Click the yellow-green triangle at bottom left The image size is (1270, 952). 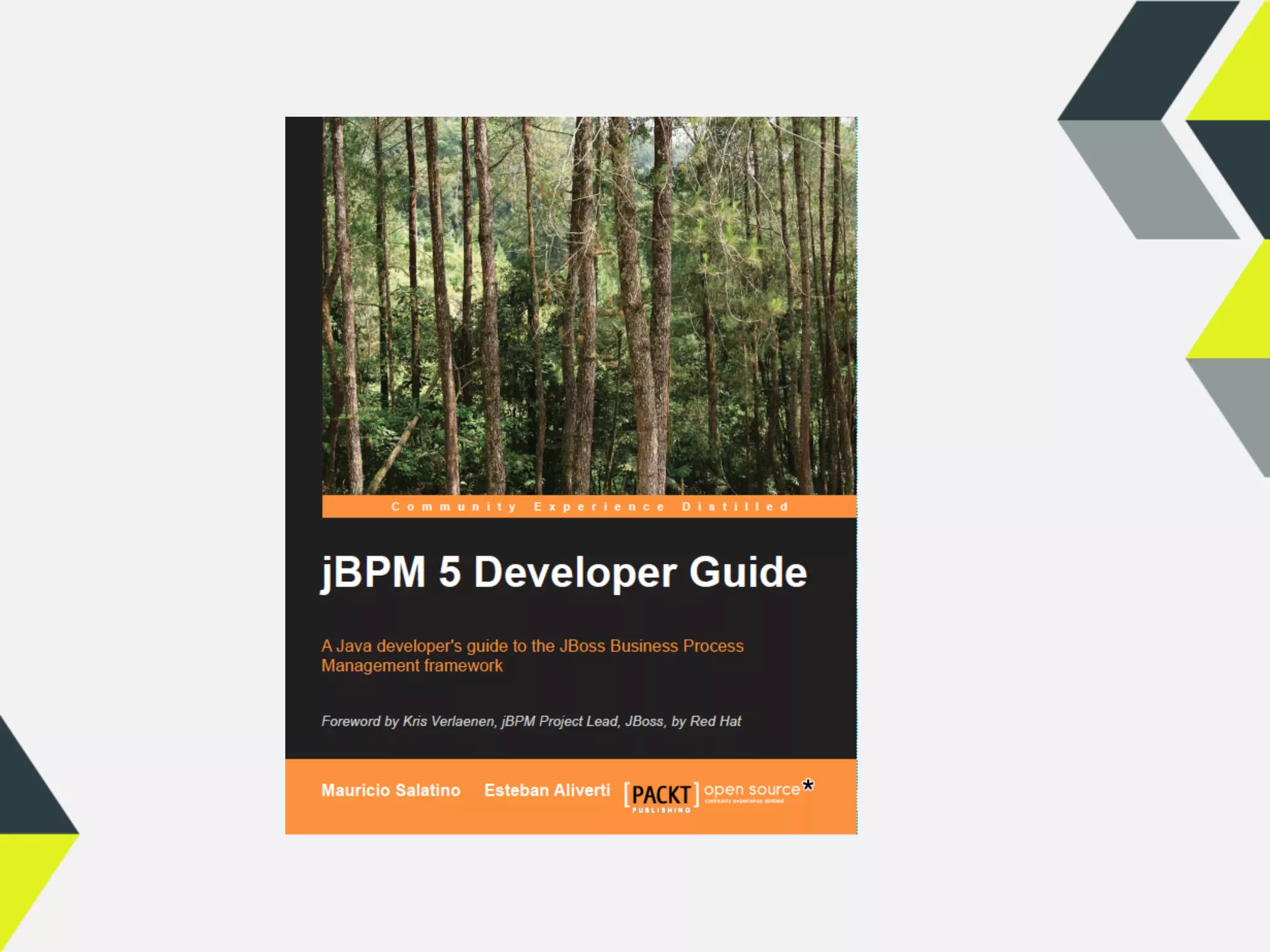[28, 874]
